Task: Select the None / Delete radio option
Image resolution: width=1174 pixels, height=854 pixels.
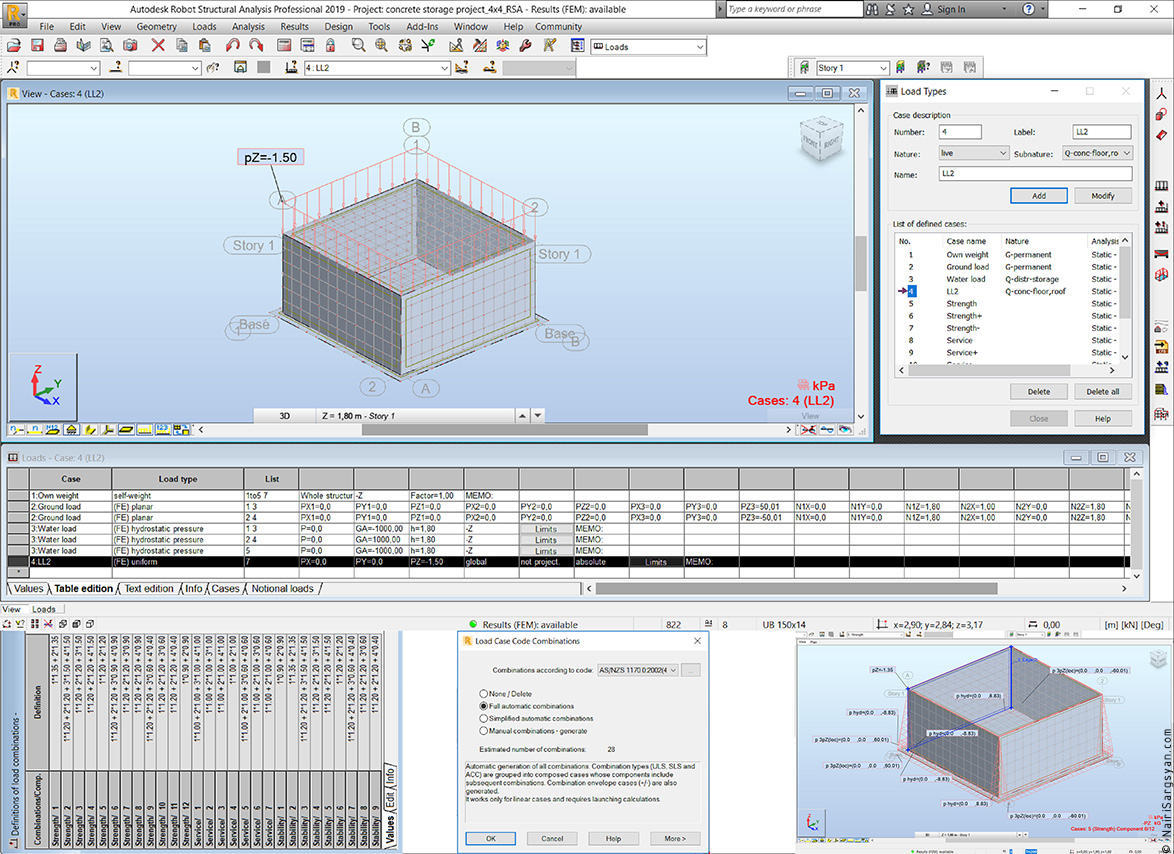Action: click(484, 694)
